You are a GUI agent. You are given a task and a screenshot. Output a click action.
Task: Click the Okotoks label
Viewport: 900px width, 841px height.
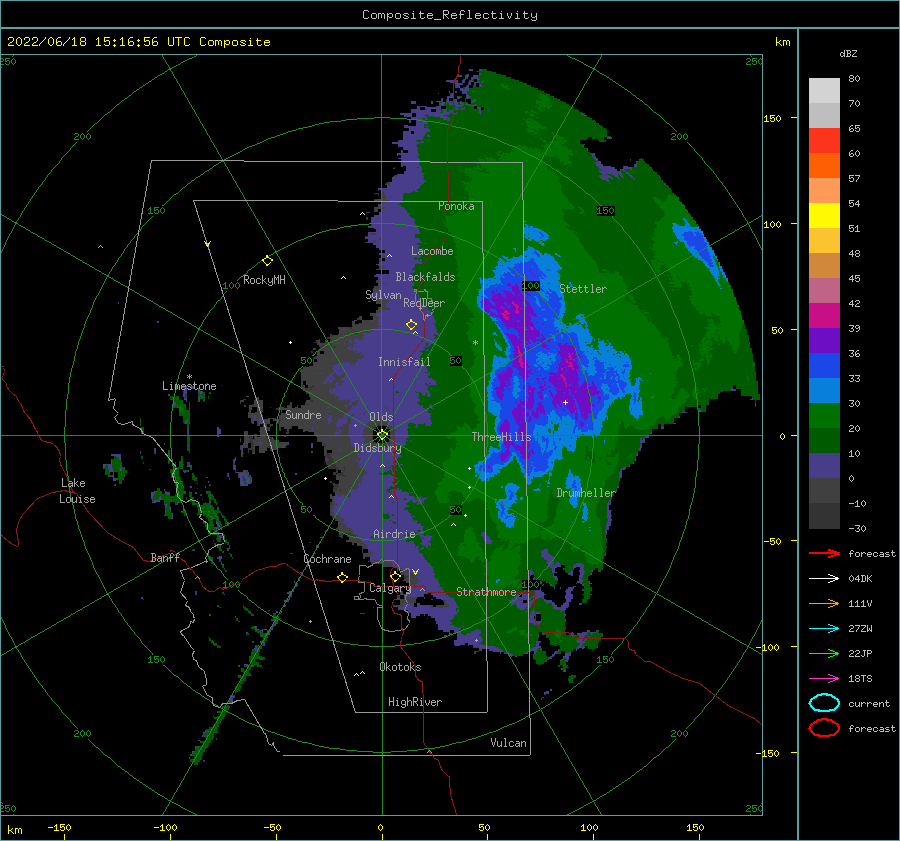400,666
